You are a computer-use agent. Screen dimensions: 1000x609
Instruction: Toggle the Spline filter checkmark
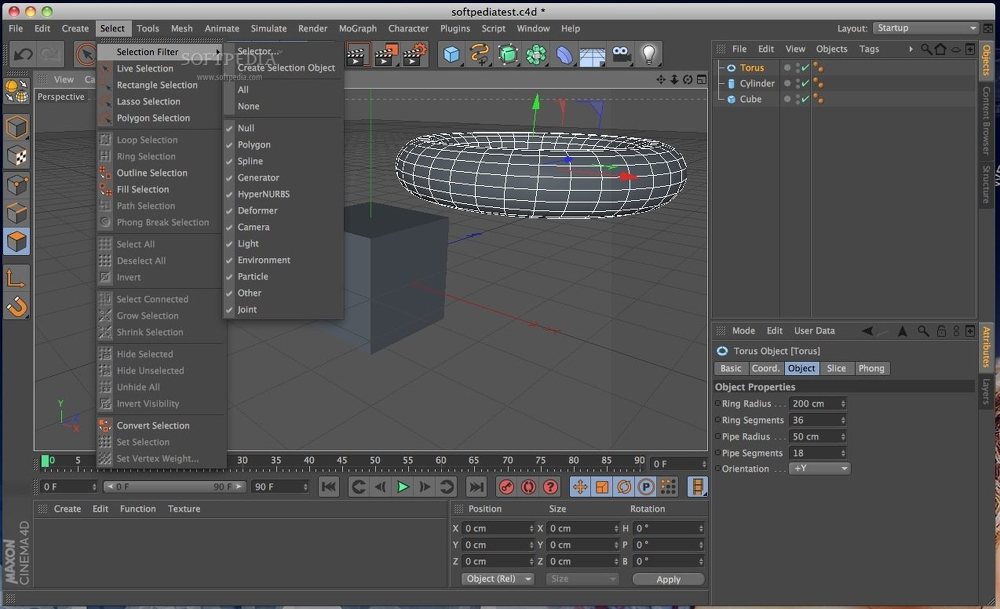click(230, 161)
